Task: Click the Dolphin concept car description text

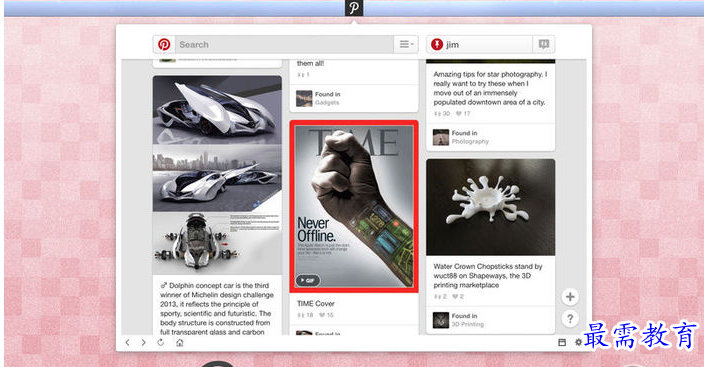Action: (x=217, y=309)
